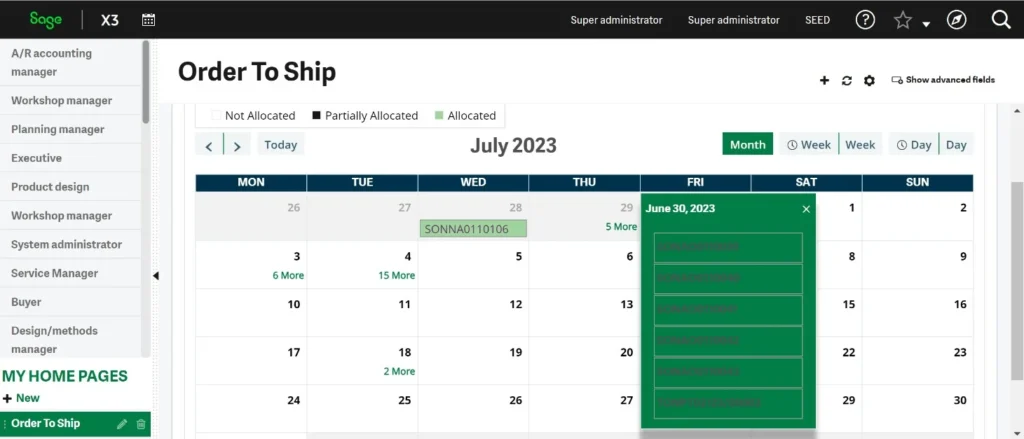
Task: Open Planning manager in sidebar
Action: (x=71, y=129)
